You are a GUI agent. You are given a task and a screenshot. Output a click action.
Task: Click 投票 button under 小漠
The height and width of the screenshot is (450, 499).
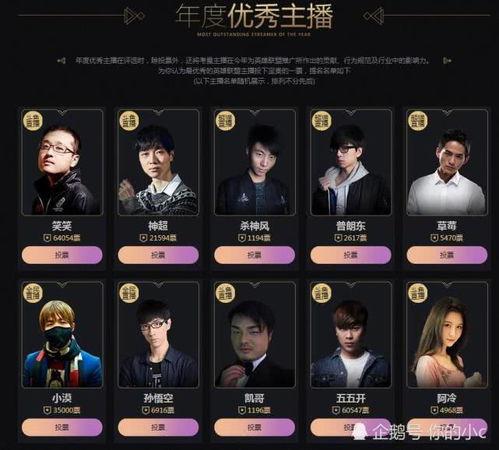62,427
